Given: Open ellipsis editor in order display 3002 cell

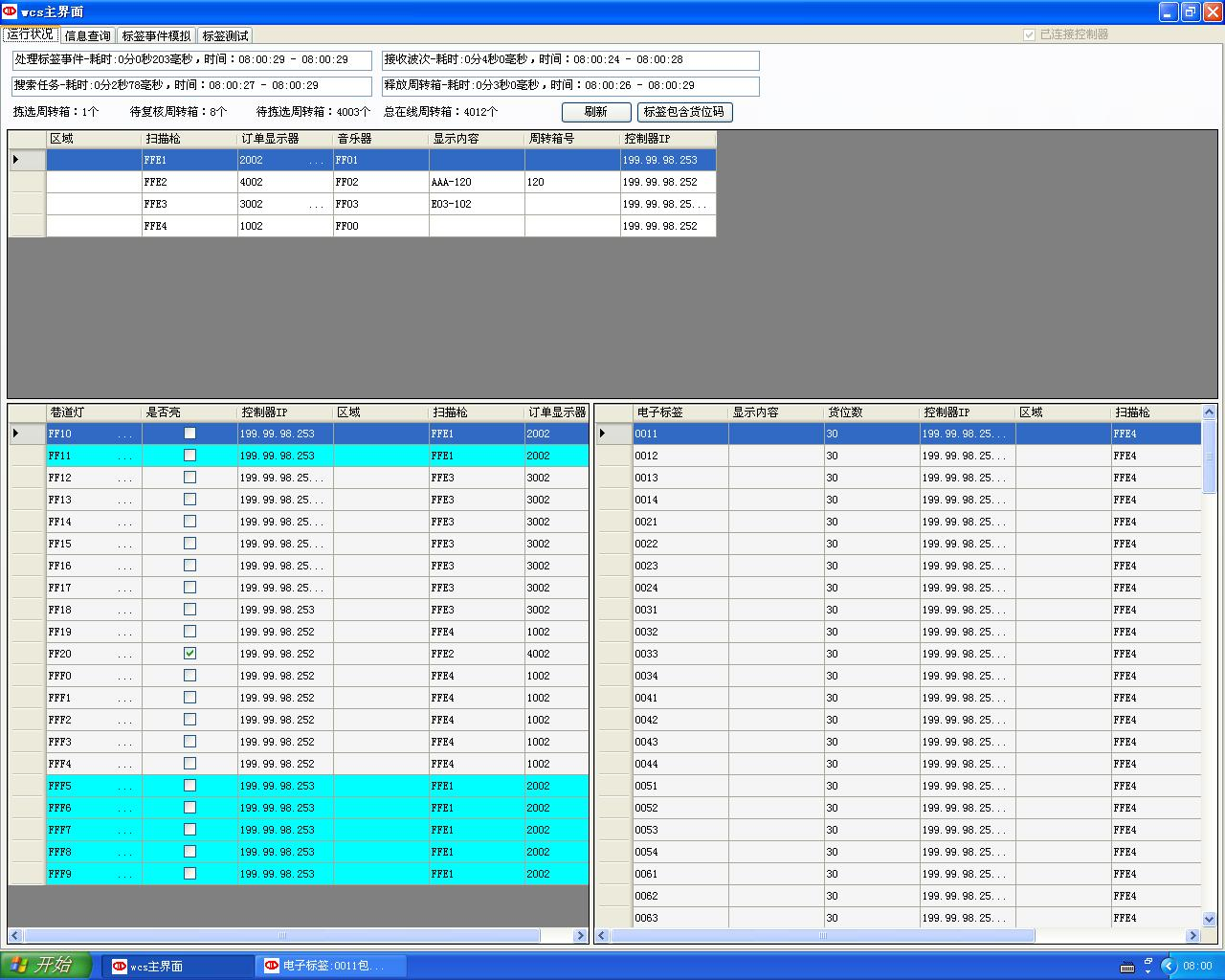Looking at the screenshot, I should (316, 205).
